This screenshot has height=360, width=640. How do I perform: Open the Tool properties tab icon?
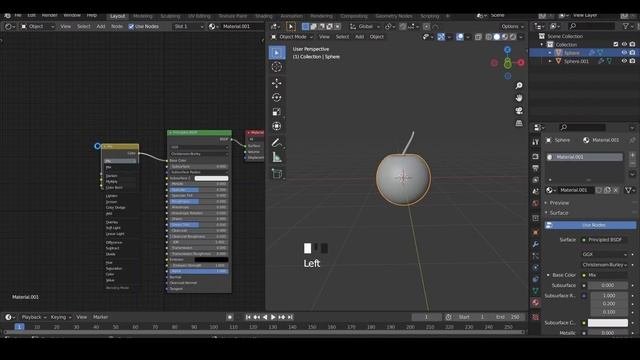click(536, 142)
